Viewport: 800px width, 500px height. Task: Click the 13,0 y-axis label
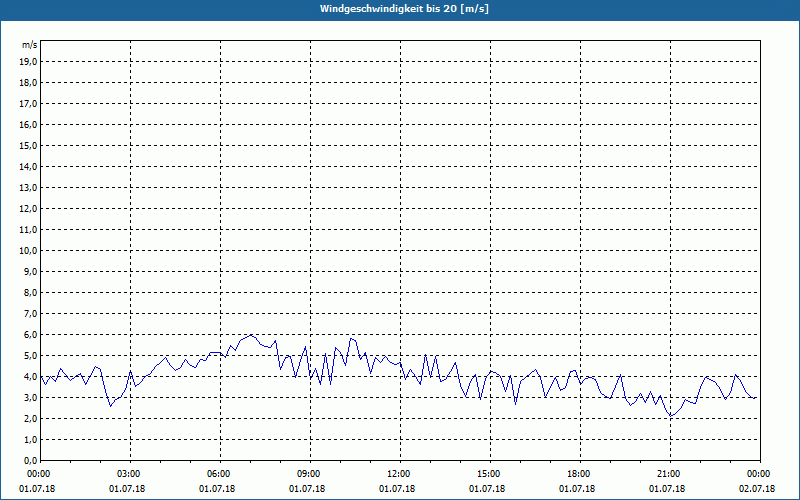[28, 188]
